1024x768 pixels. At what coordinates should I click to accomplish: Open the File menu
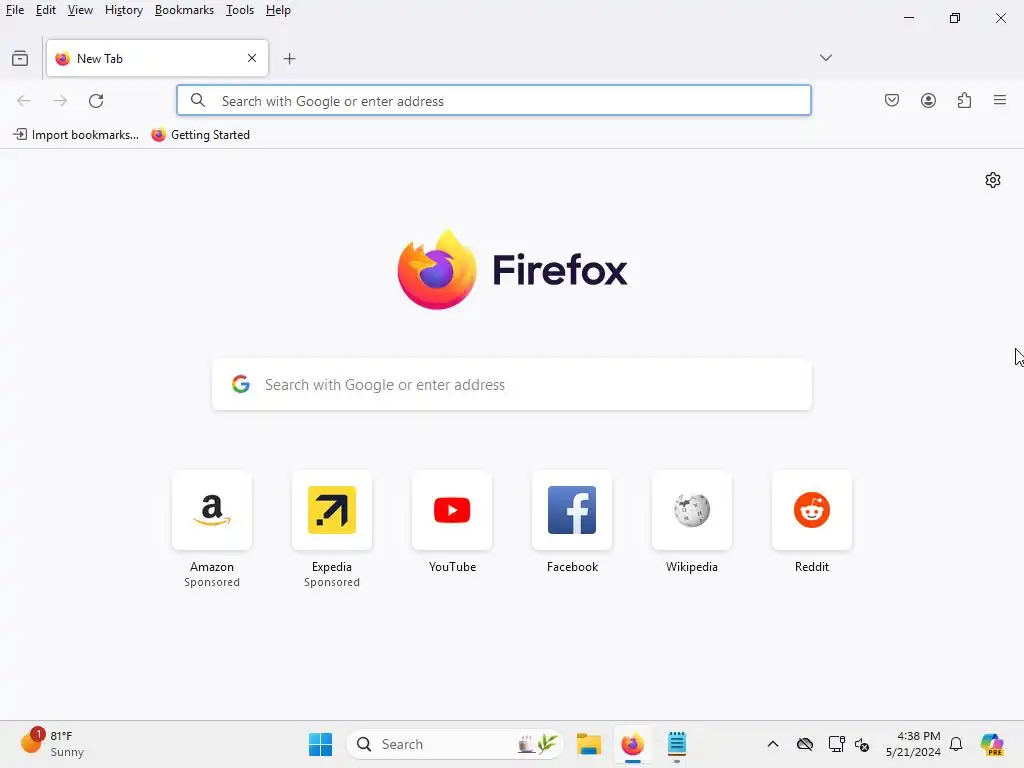(x=15, y=10)
